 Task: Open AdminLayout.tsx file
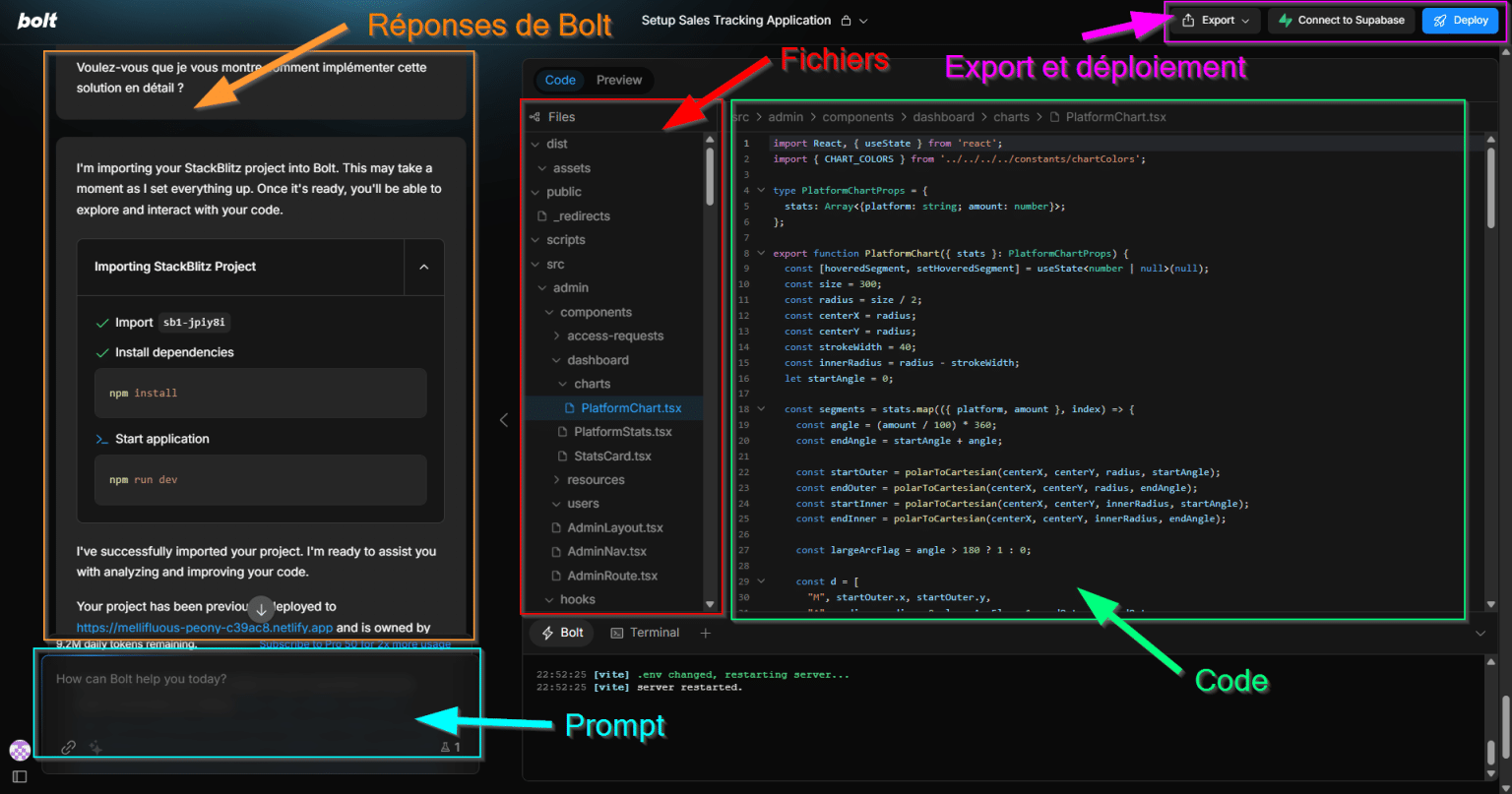click(614, 528)
